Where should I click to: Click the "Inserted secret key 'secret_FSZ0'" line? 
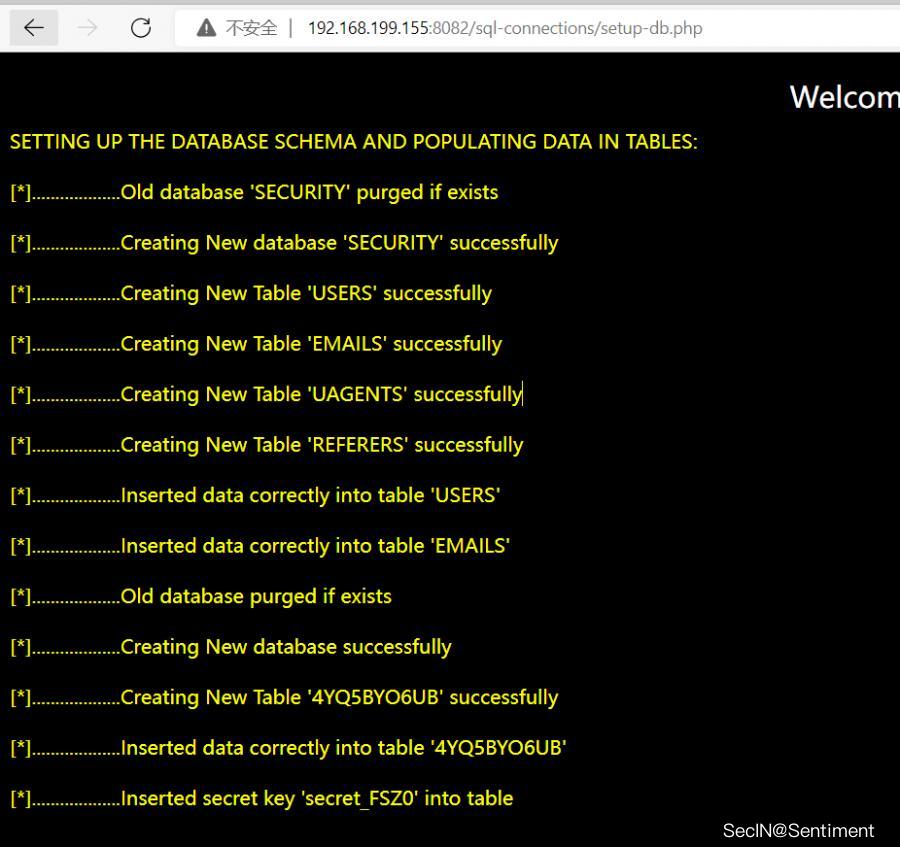coord(316,798)
